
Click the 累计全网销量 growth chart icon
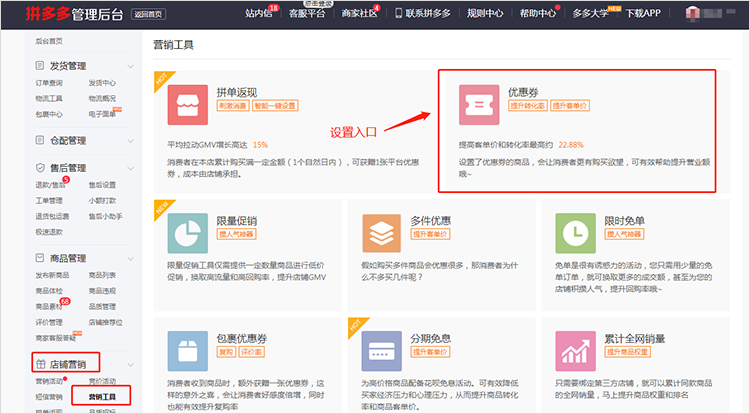point(575,351)
